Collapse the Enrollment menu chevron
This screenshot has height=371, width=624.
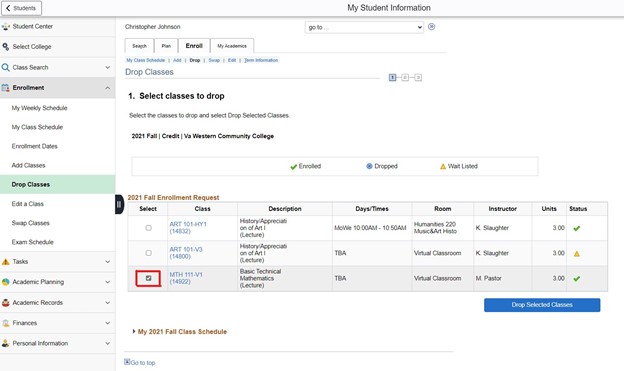pos(107,88)
